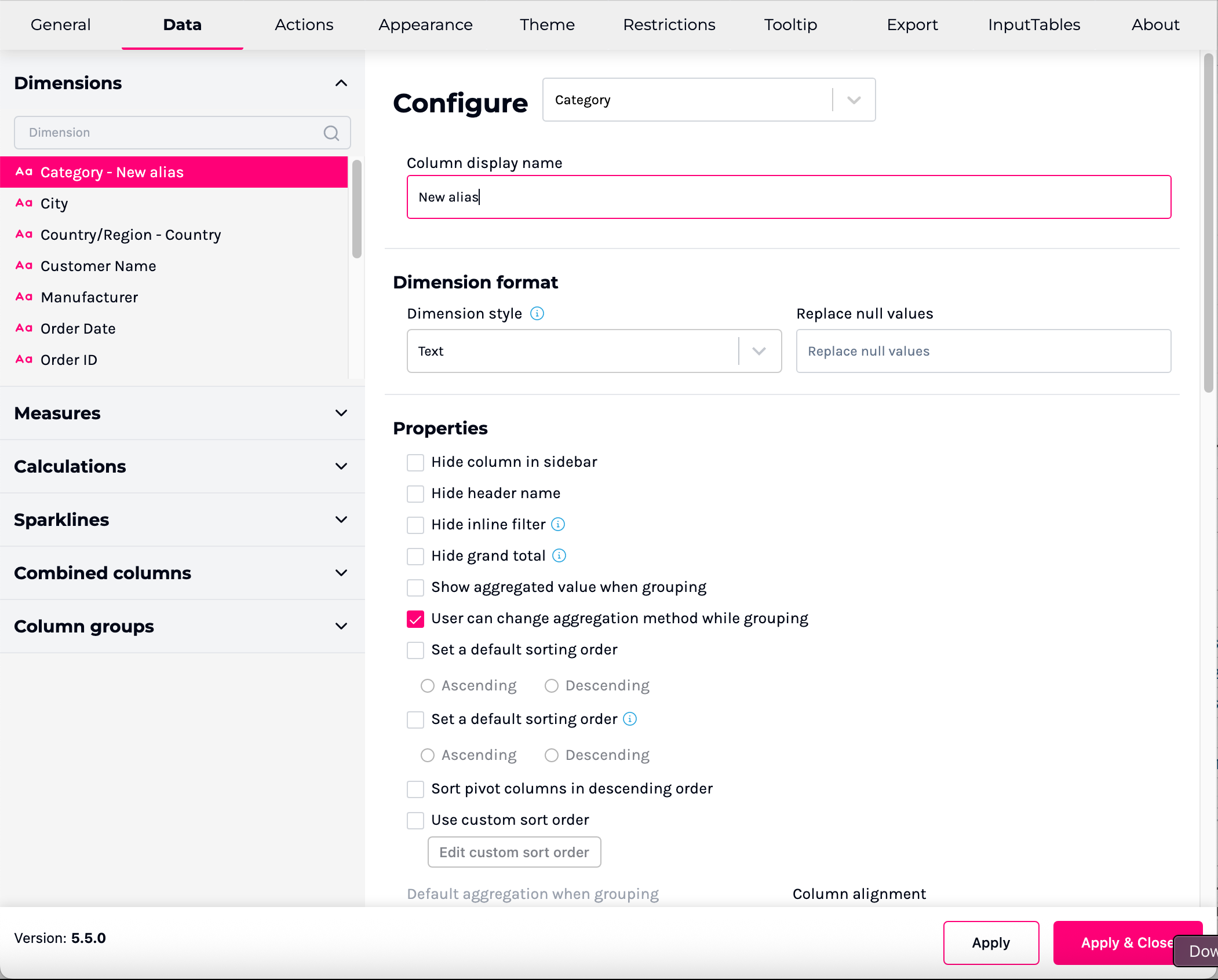Click the dimensions list scrollbar
This screenshot has height=980, width=1218.
[x=357, y=209]
